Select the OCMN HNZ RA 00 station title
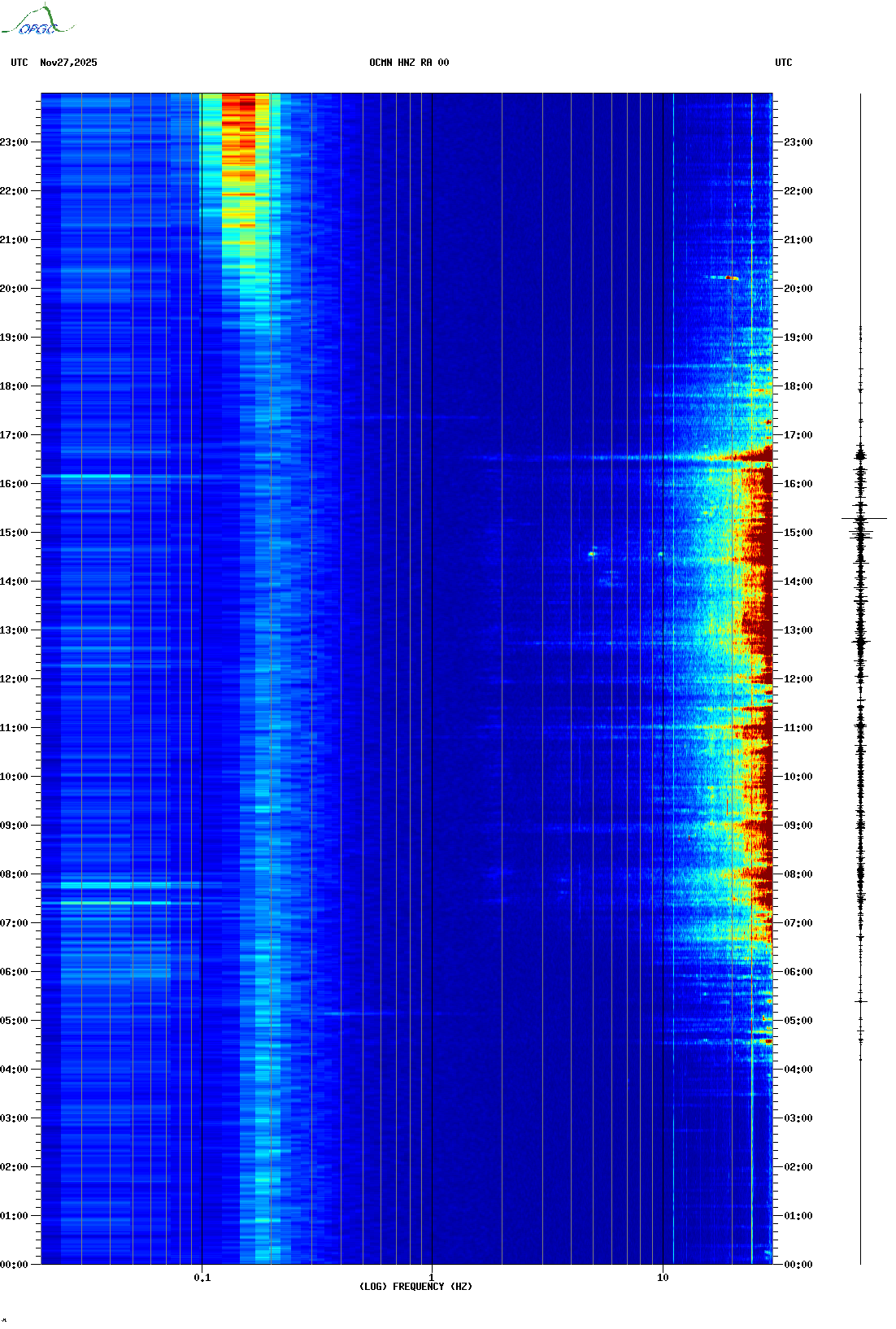Screen dimensions: 896x1329 pyautogui.click(x=408, y=63)
